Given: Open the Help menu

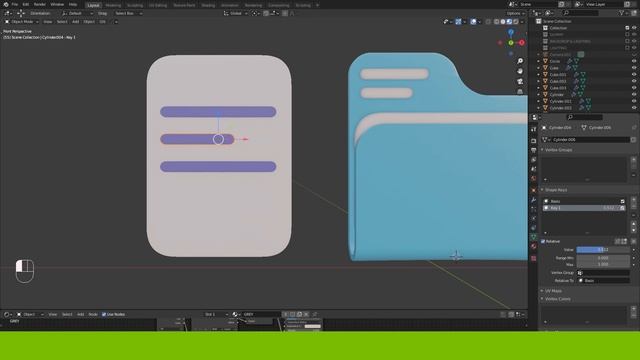Looking at the screenshot, I should pyautogui.click(x=73, y=4).
